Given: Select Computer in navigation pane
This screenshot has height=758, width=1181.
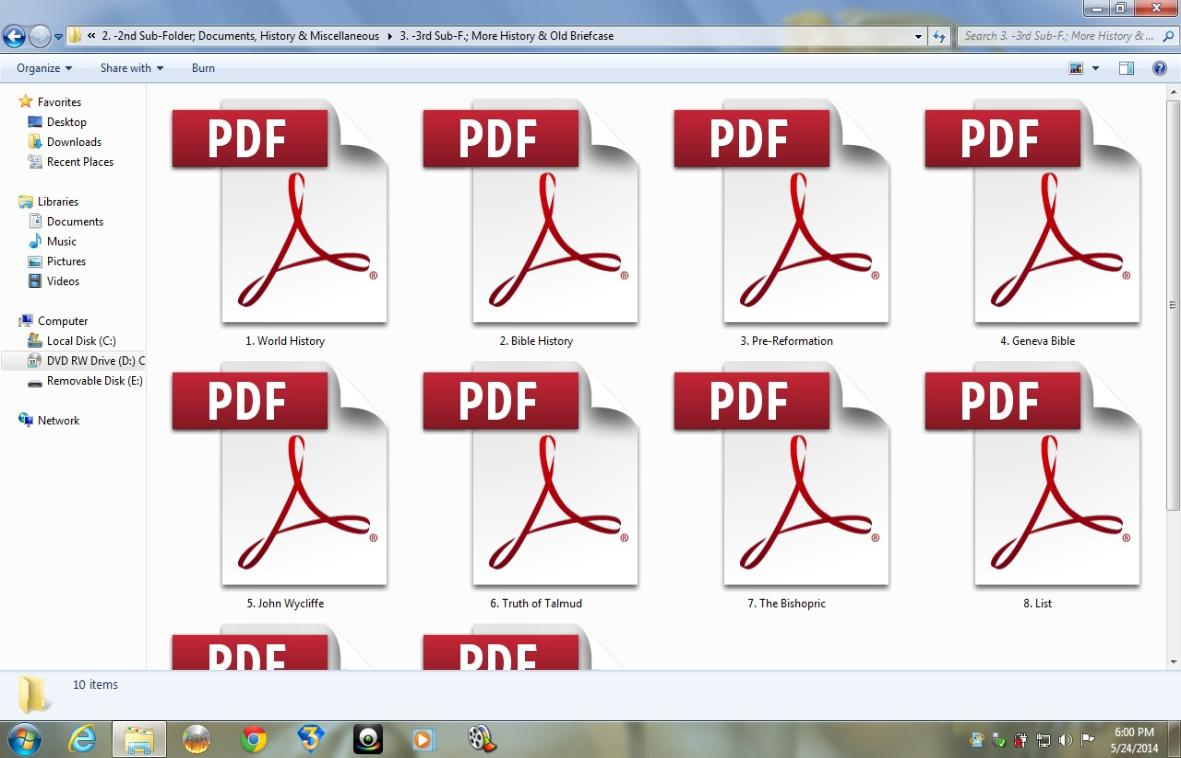Looking at the screenshot, I should tap(53, 321).
